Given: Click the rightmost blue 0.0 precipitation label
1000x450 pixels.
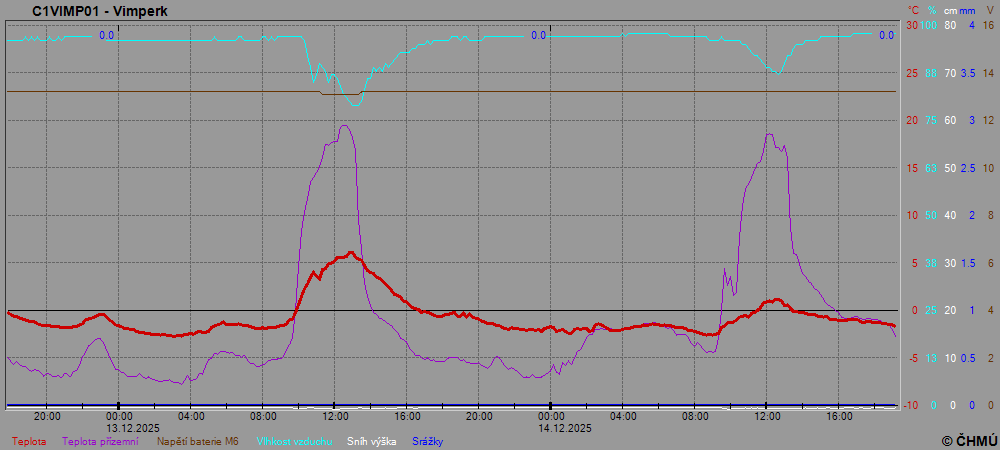Looking at the screenshot, I should [x=886, y=35].
